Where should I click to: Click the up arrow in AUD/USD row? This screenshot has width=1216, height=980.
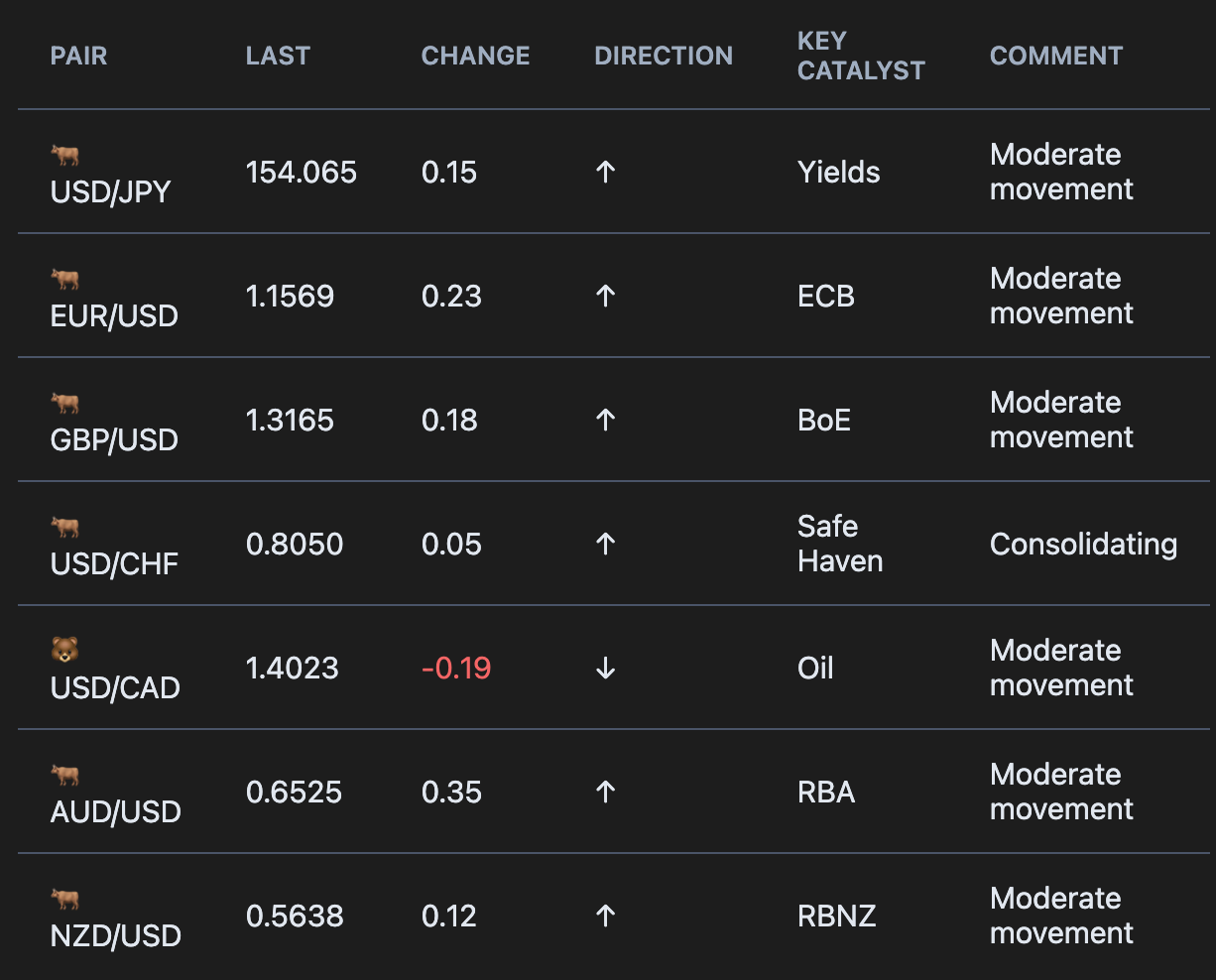(x=606, y=793)
